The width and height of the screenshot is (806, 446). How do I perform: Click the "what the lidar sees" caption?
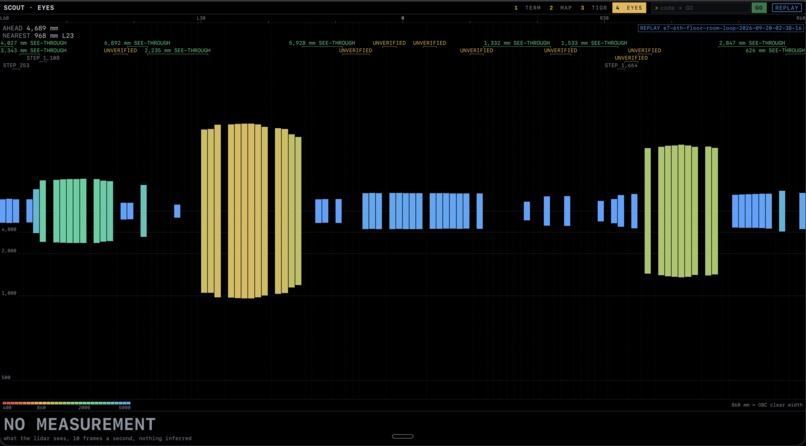(97, 438)
